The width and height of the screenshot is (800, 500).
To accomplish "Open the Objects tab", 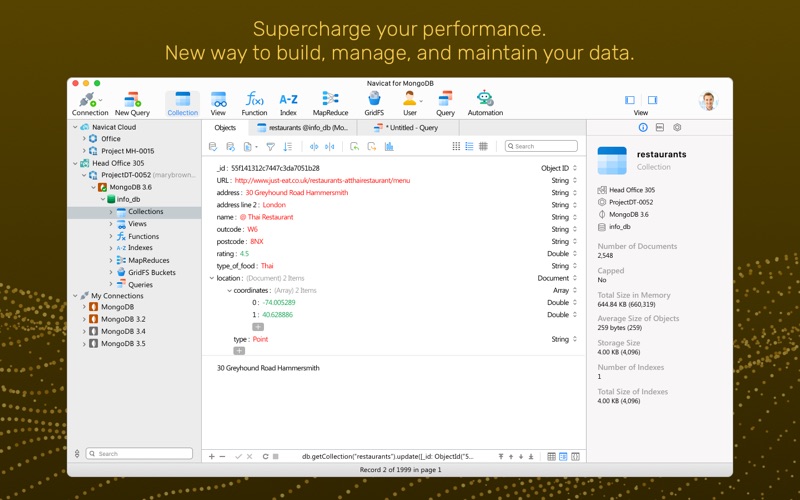I will (225, 128).
